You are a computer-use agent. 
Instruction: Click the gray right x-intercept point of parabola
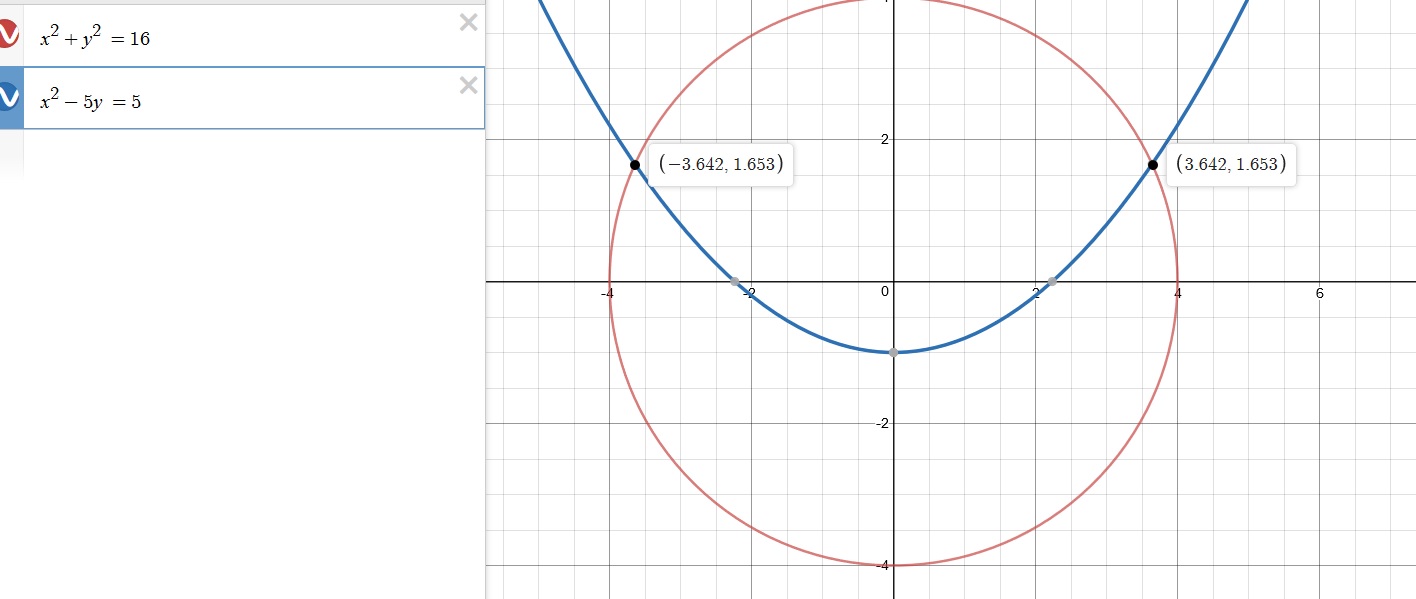click(x=1052, y=282)
